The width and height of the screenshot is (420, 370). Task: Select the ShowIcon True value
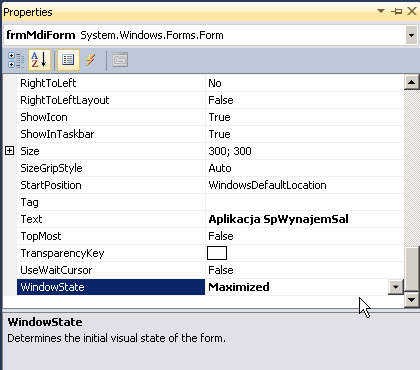coord(219,117)
